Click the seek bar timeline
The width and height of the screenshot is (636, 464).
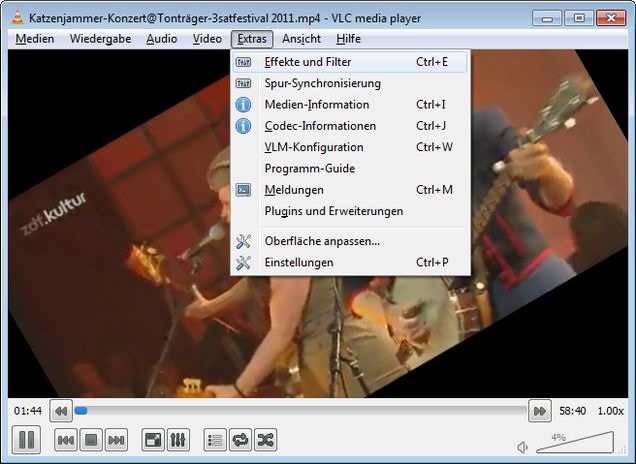click(300, 411)
